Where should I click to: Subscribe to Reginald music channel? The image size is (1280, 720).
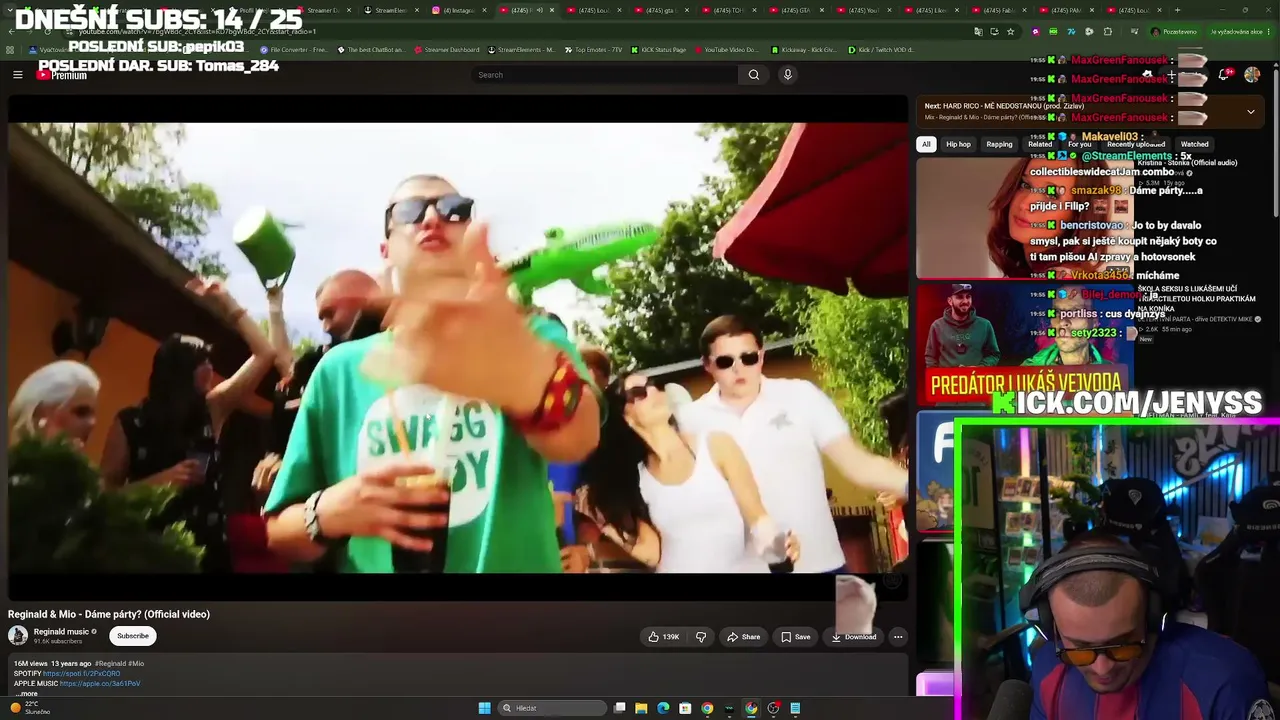click(x=133, y=636)
